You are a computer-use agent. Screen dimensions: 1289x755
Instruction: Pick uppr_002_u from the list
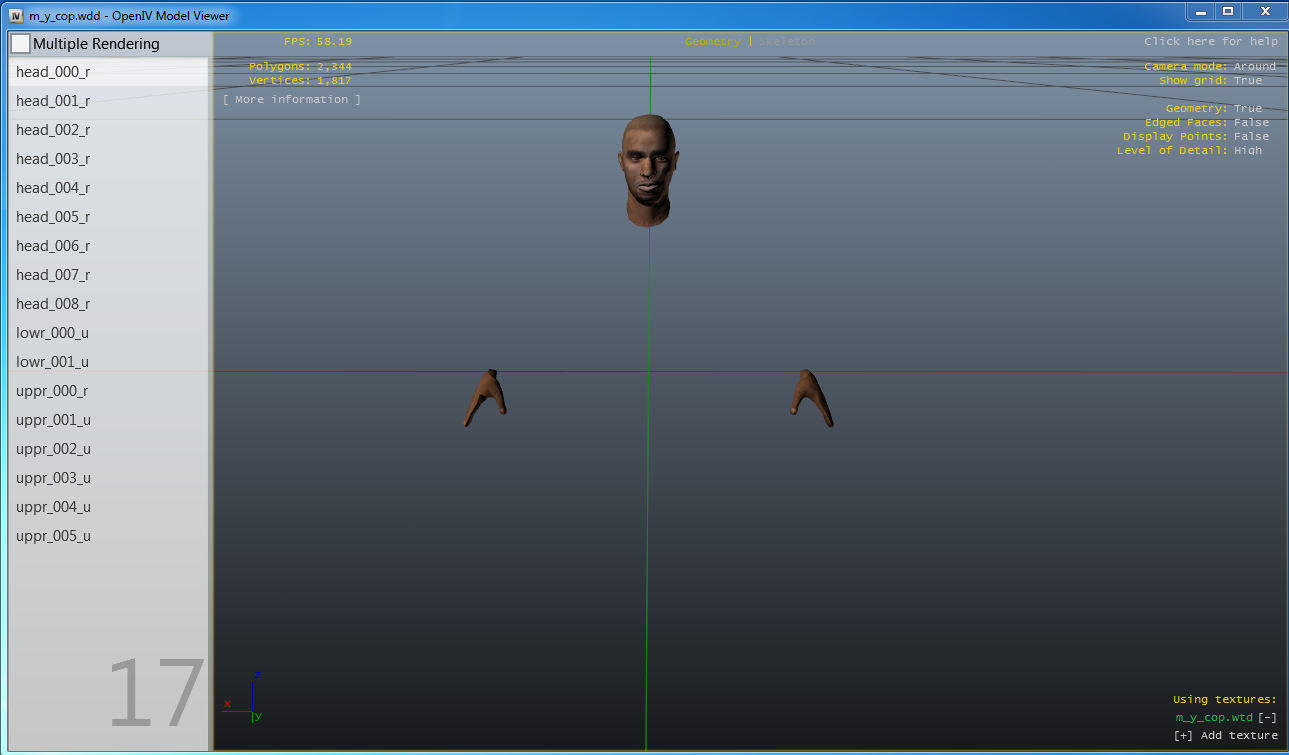108,449
